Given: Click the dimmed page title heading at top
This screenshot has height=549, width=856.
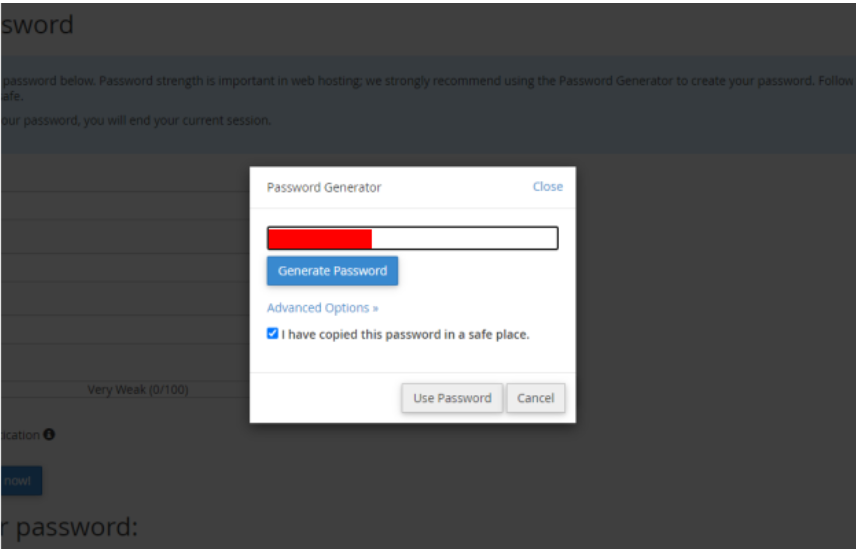Looking at the screenshot, I should 37,25.
